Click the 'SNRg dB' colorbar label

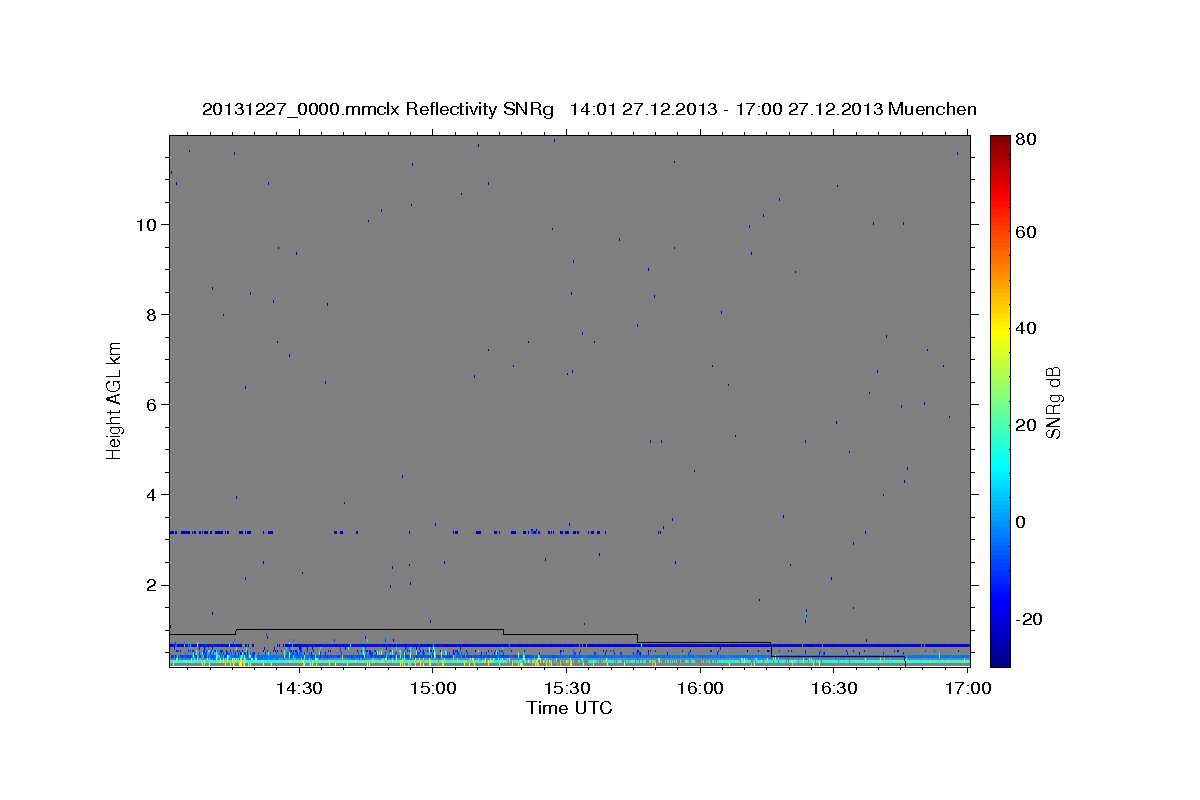pyautogui.click(x=1052, y=402)
